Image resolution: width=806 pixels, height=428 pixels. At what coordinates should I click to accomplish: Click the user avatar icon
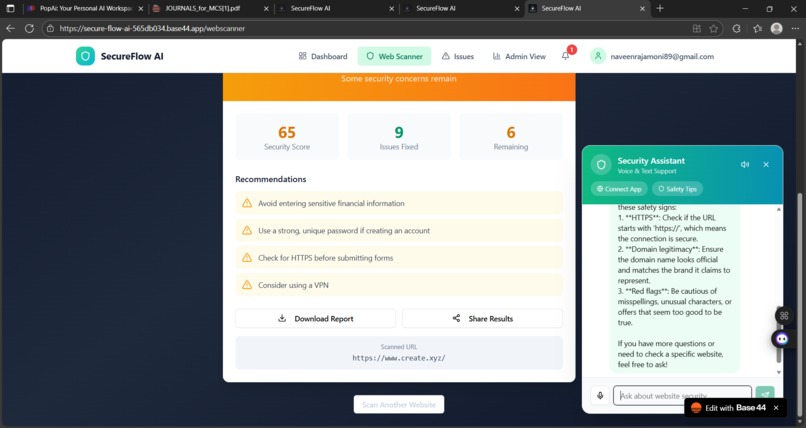pyautogui.click(x=598, y=56)
